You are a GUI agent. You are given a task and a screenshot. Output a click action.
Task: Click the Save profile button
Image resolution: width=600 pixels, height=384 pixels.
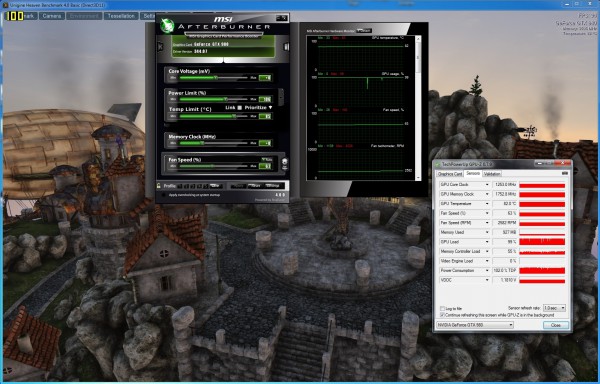click(x=215, y=186)
